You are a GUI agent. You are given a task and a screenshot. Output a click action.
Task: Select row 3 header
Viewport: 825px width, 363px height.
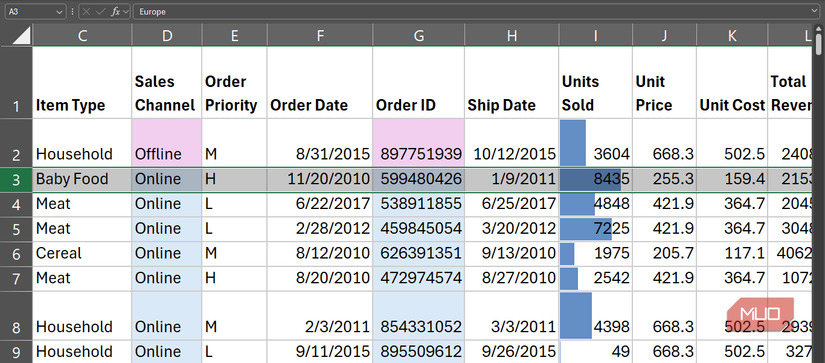16,180
